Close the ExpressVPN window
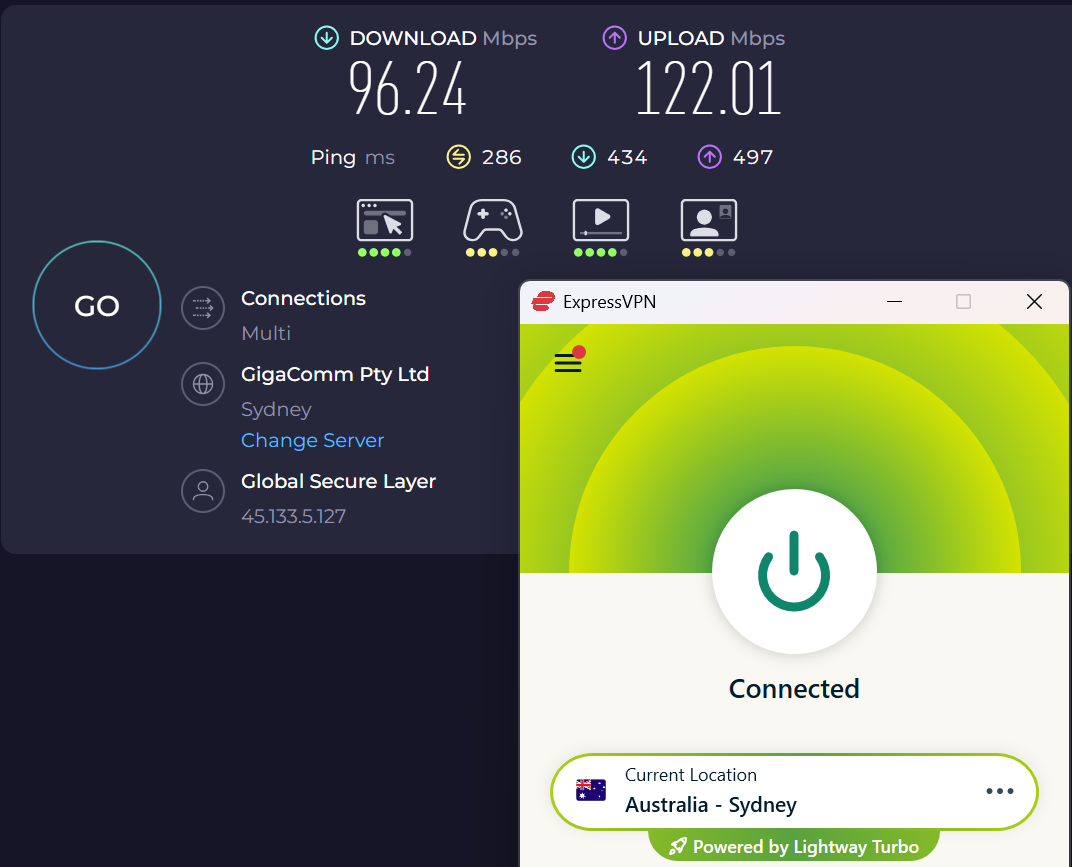This screenshot has height=867, width=1072. [x=1034, y=302]
